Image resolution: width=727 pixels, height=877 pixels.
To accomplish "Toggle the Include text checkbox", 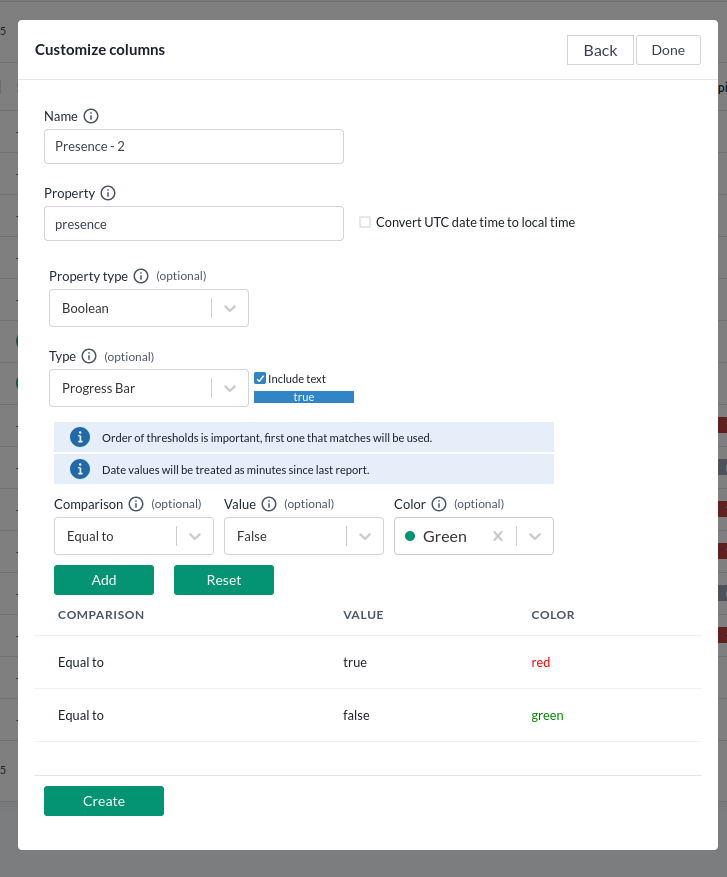I will [260, 379].
